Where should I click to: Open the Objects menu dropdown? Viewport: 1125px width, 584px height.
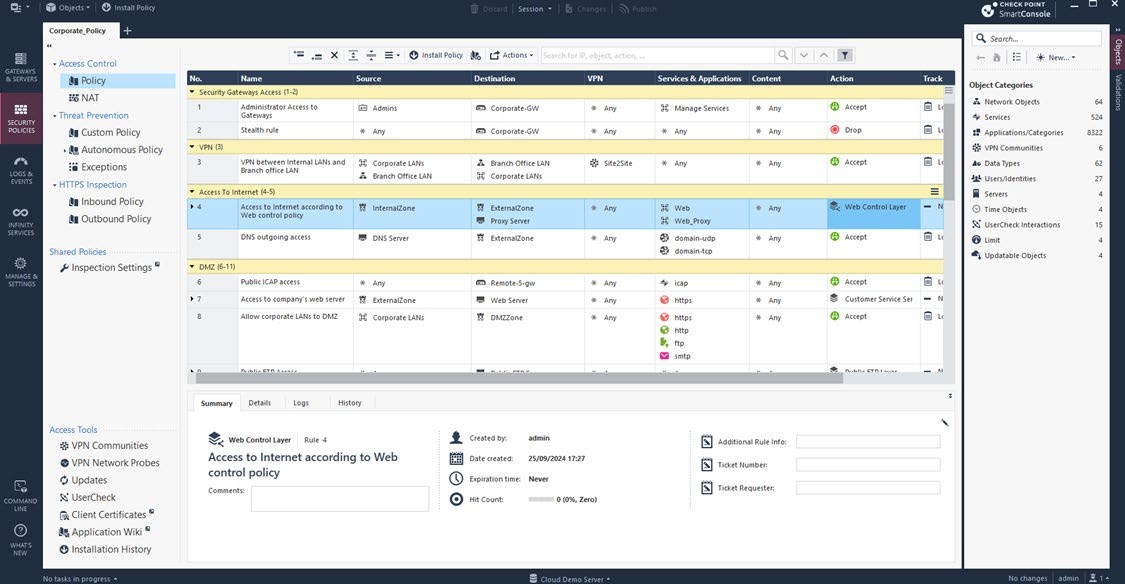pos(68,8)
